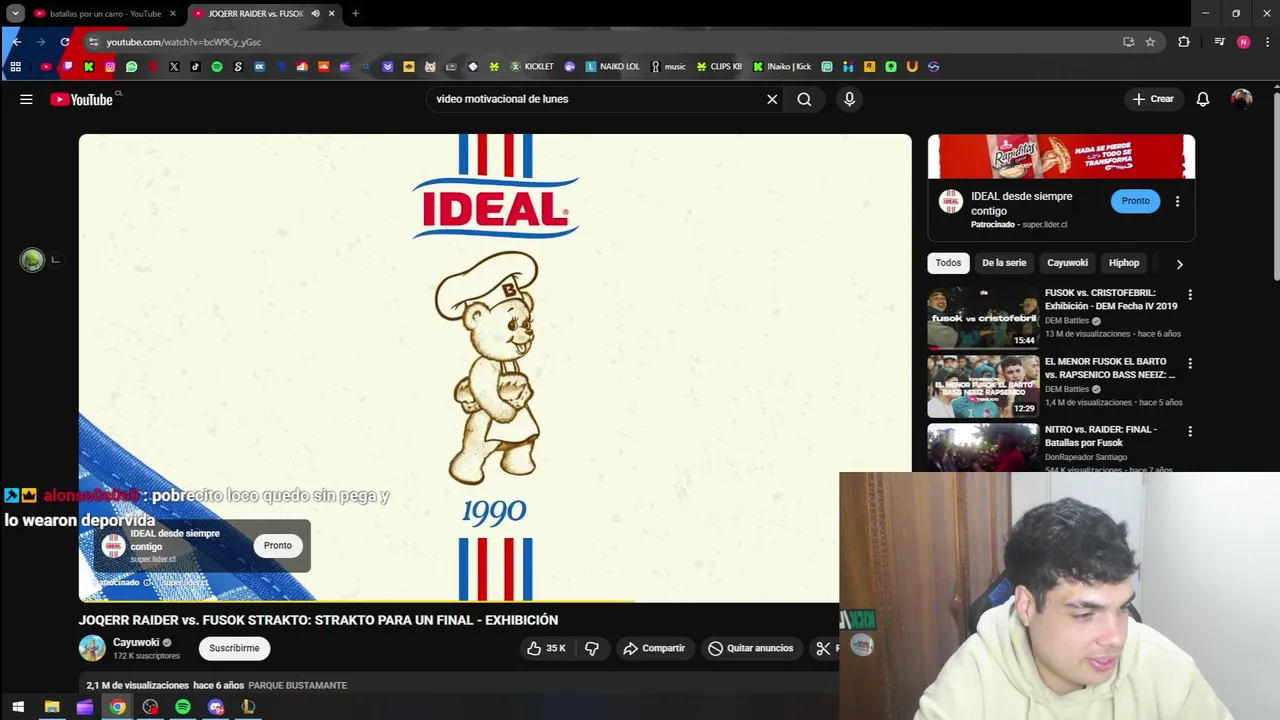Select the Todos filter chip
The height and width of the screenshot is (720, 1280).
pyautogui.click(x=948, y=263)
